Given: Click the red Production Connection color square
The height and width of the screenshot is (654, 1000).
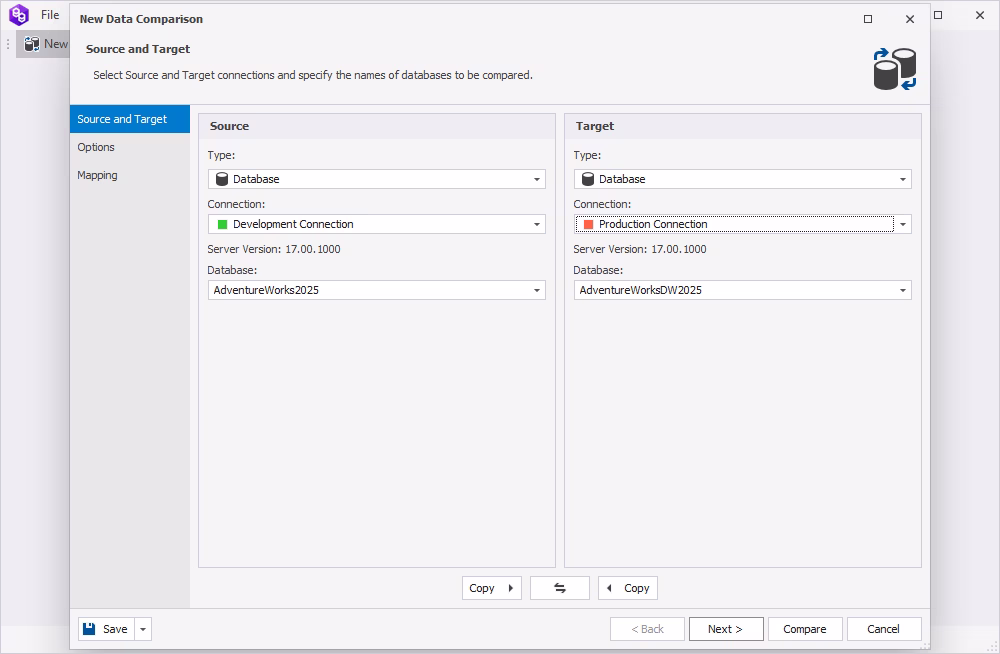Looking at the screenshot, I should click(589, 225).
